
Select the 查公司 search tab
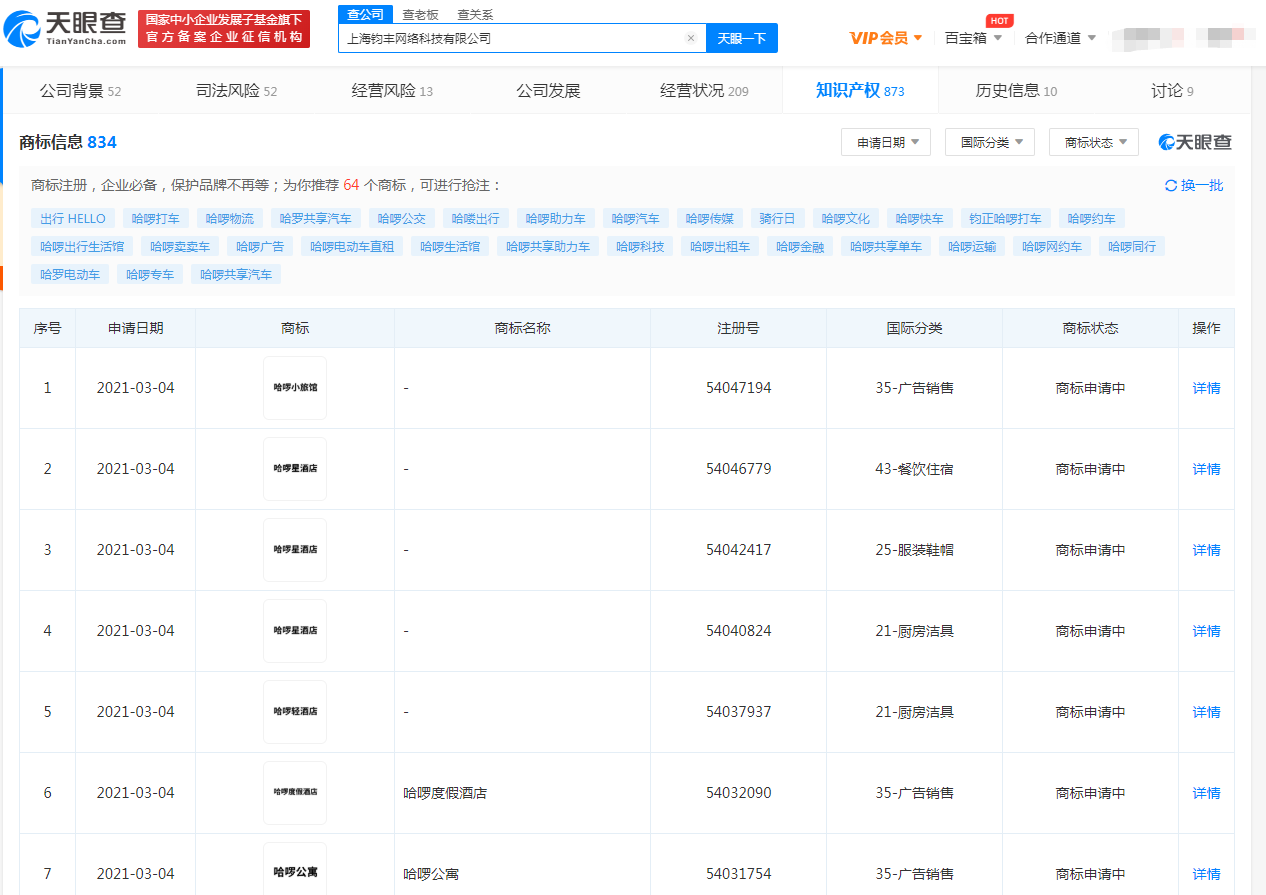pyautogui.click(x=365, y=14)
